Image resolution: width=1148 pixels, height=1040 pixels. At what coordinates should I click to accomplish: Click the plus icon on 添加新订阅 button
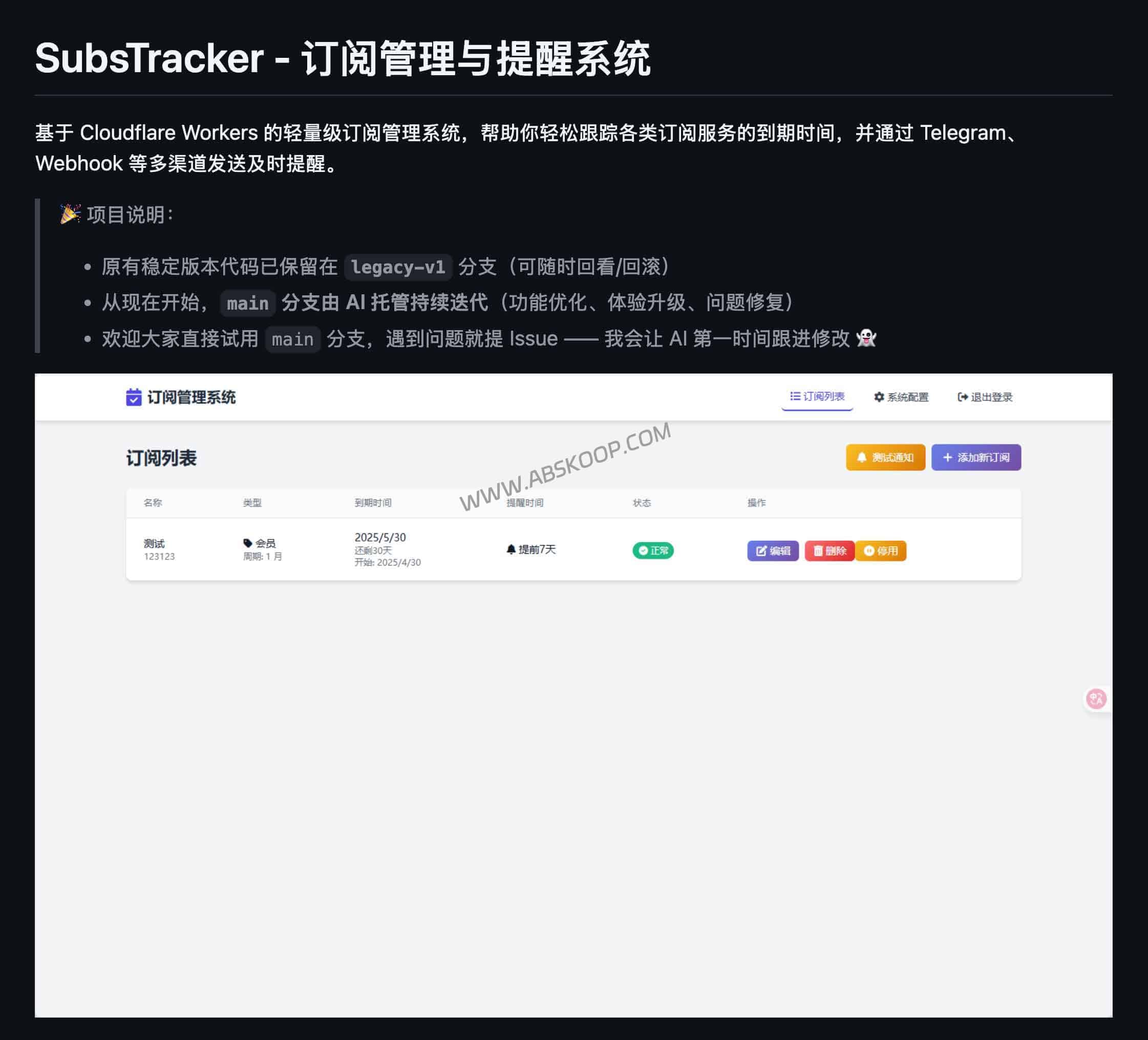948,457
